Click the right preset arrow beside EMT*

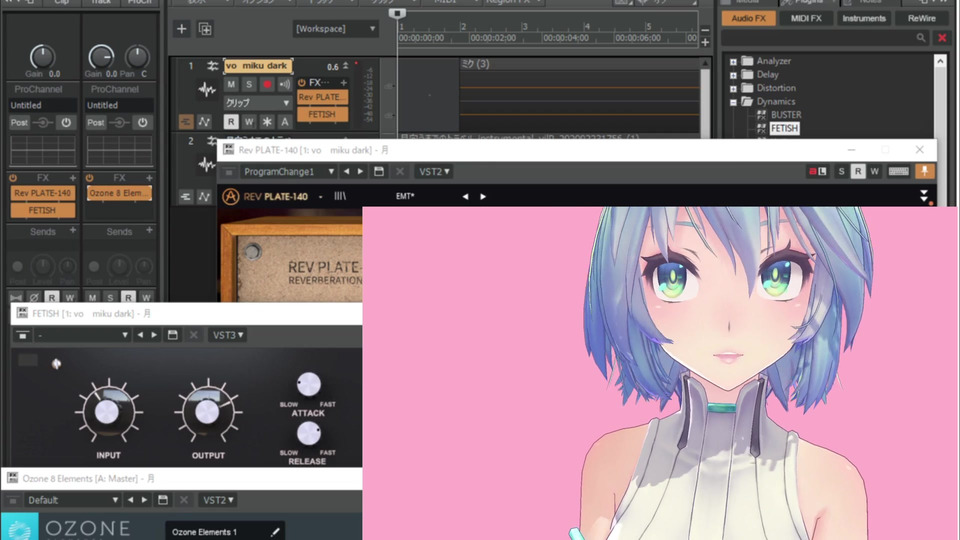coord(483,197)
